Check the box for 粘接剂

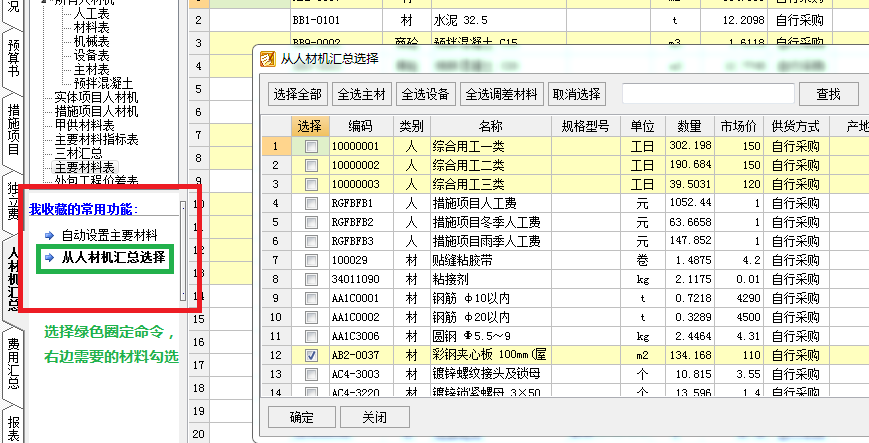click(x=311, y=279)
